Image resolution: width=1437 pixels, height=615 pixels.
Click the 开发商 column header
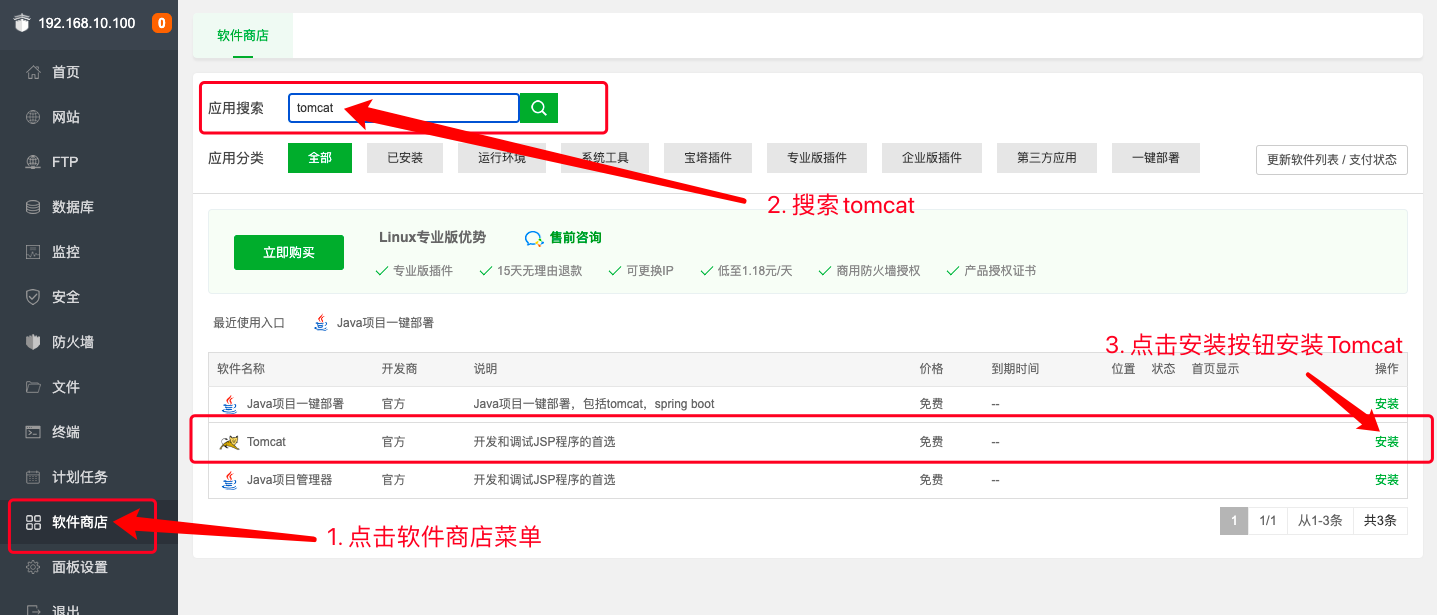tap(399, 369)
